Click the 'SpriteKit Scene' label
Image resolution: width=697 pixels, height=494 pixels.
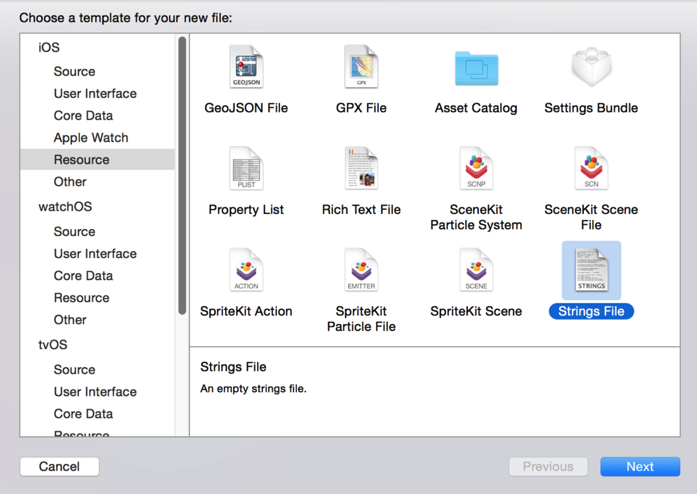point(476,311)
